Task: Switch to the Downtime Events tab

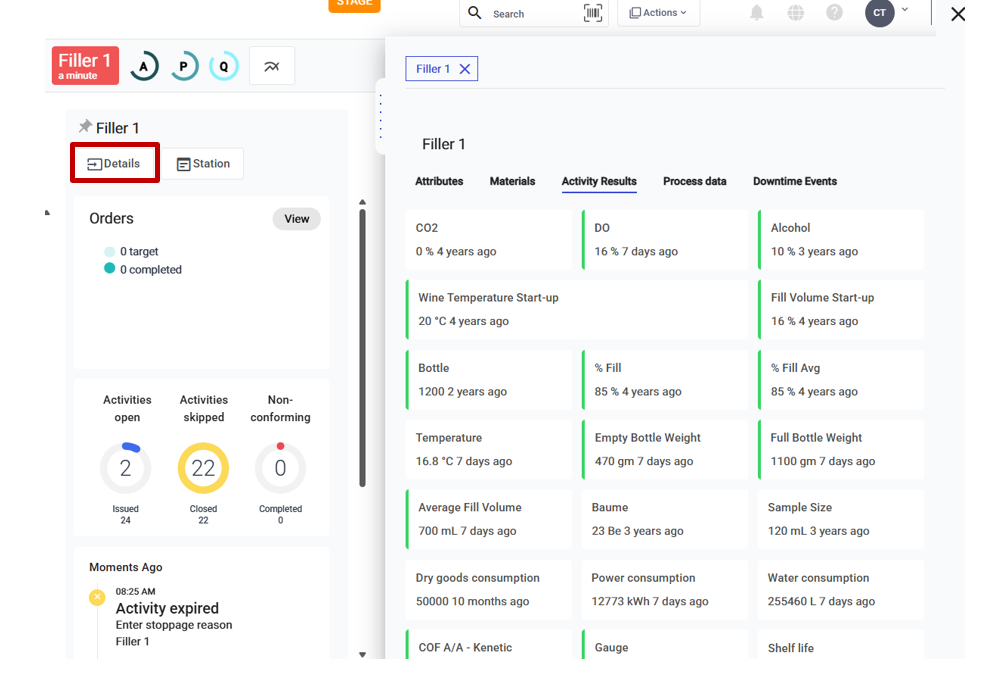Action: (x=795, y=181)
